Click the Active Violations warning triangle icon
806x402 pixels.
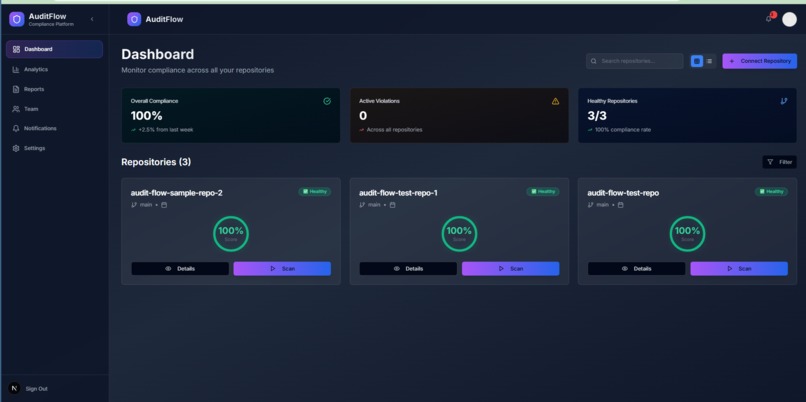[555, 101]
